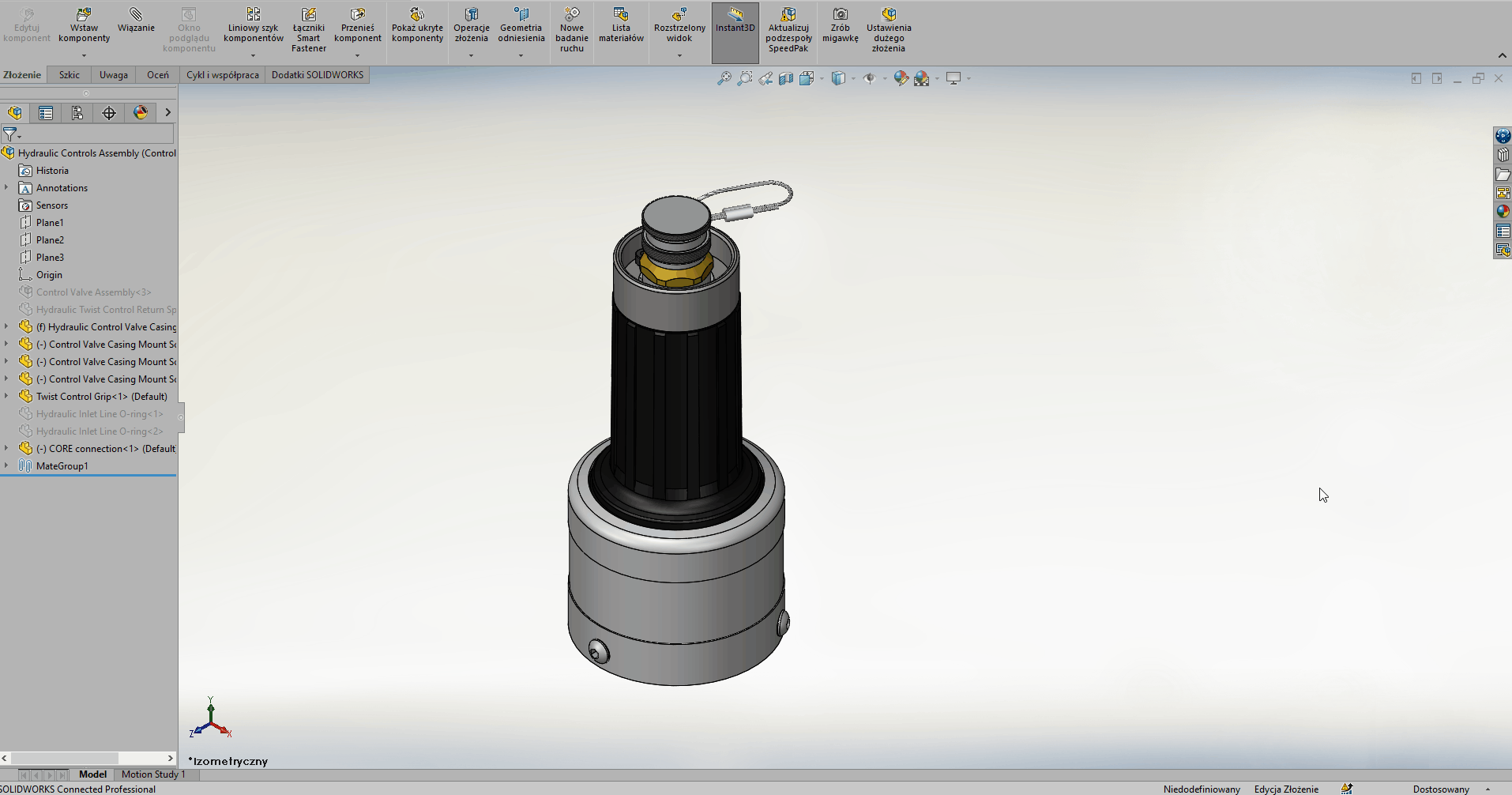Open Edit Appearance in view toolbar
Screen dimensions: 1512x795
click(x=901, y=78)
